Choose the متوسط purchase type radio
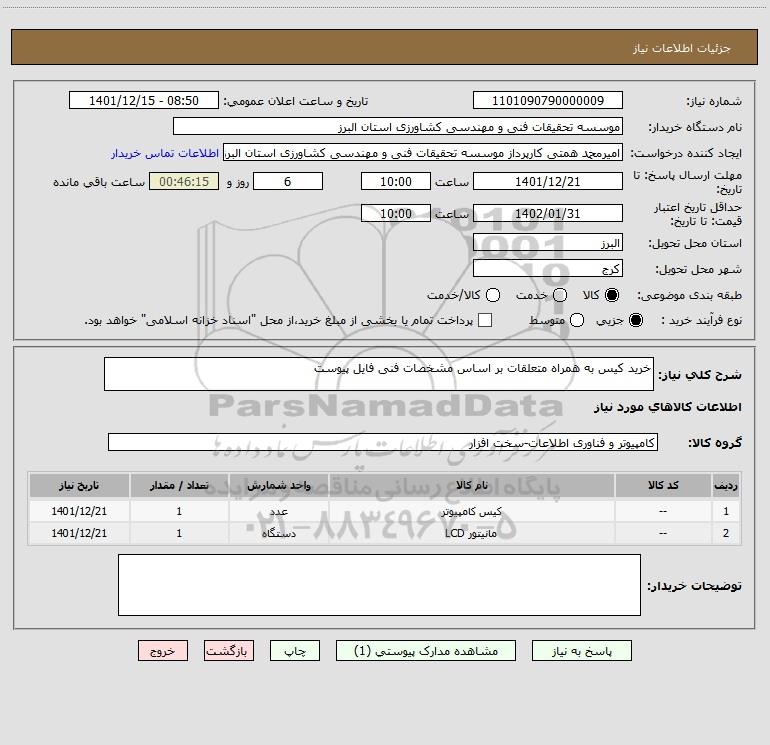Image resolution: width=770 pixels, height=745 pixels. [577, 320]
